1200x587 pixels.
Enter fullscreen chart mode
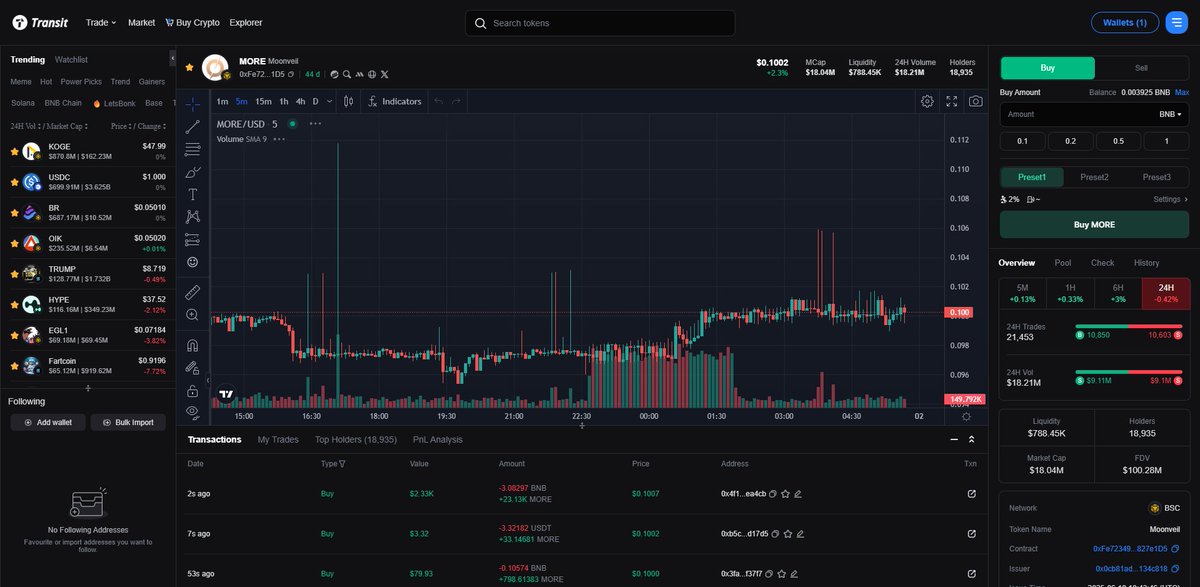click(951, 101)
